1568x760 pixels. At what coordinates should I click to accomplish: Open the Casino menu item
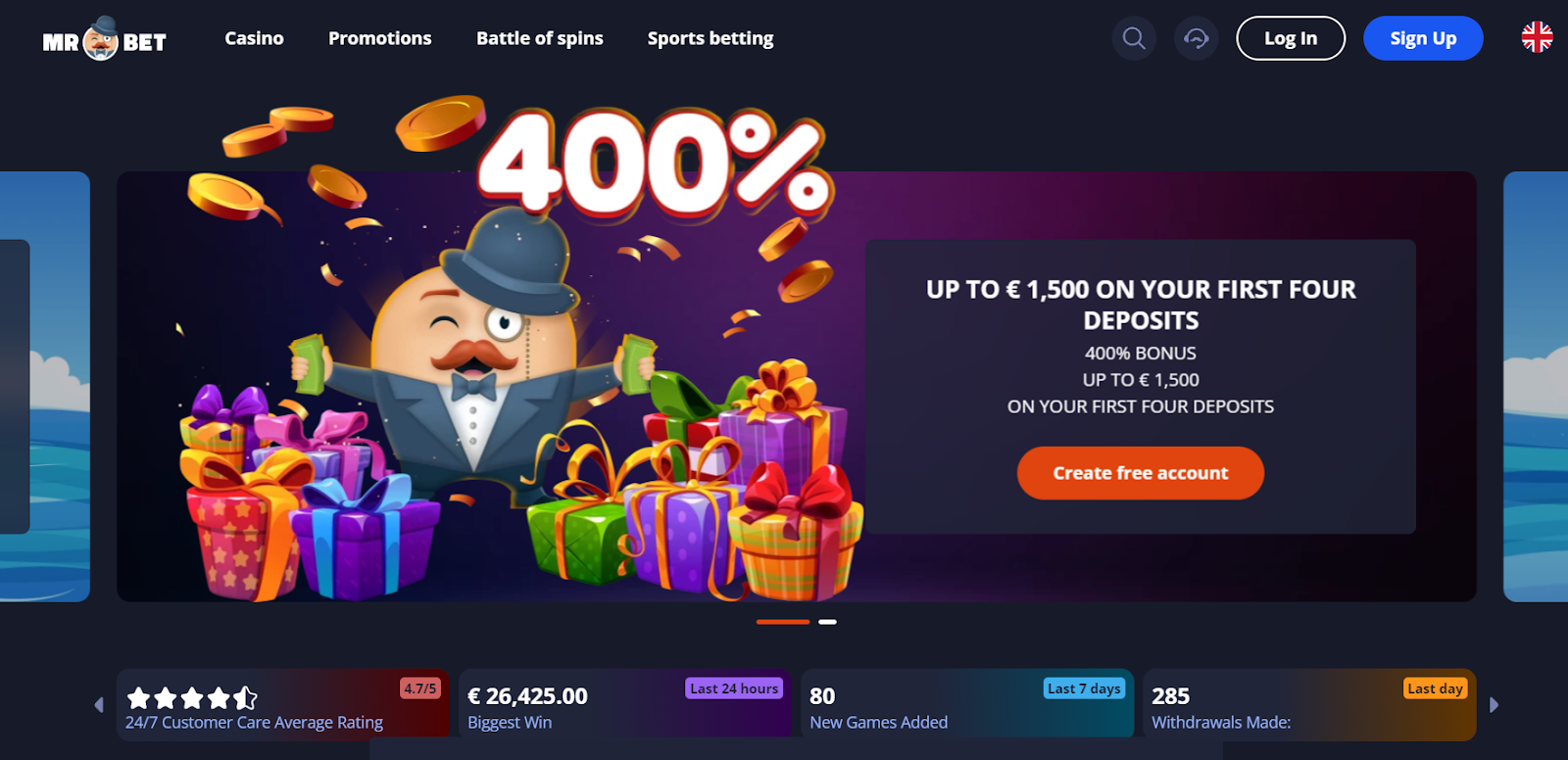point(254,38)
